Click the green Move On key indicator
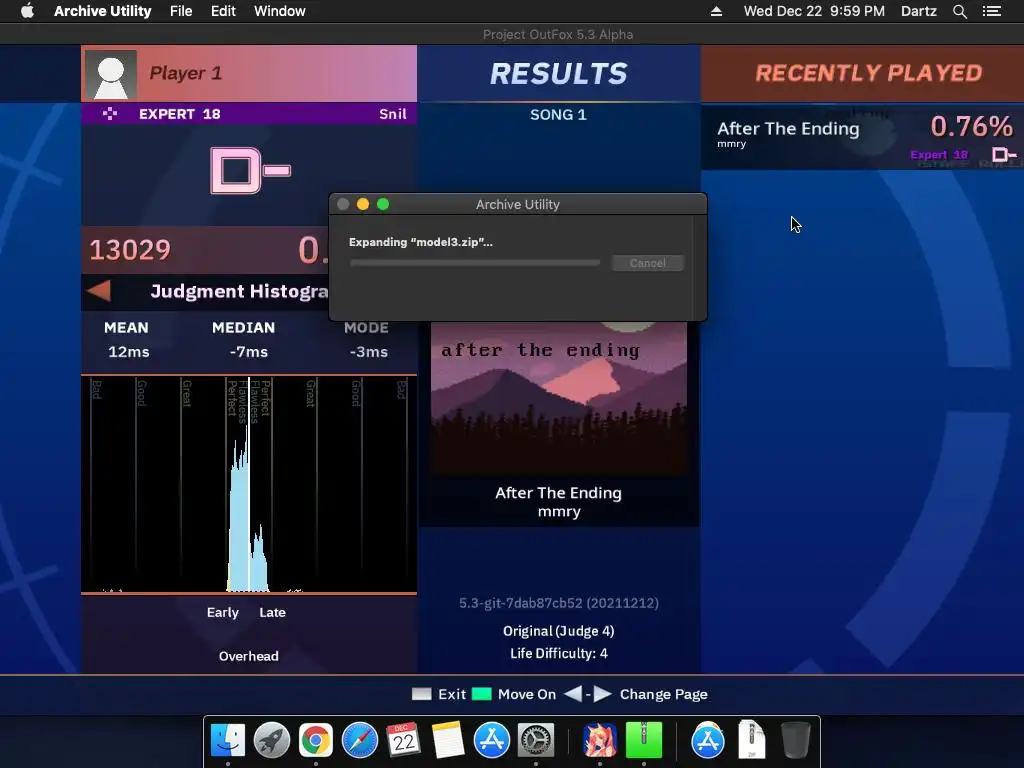The image size is (1024, 768). (x=481, y=694)
